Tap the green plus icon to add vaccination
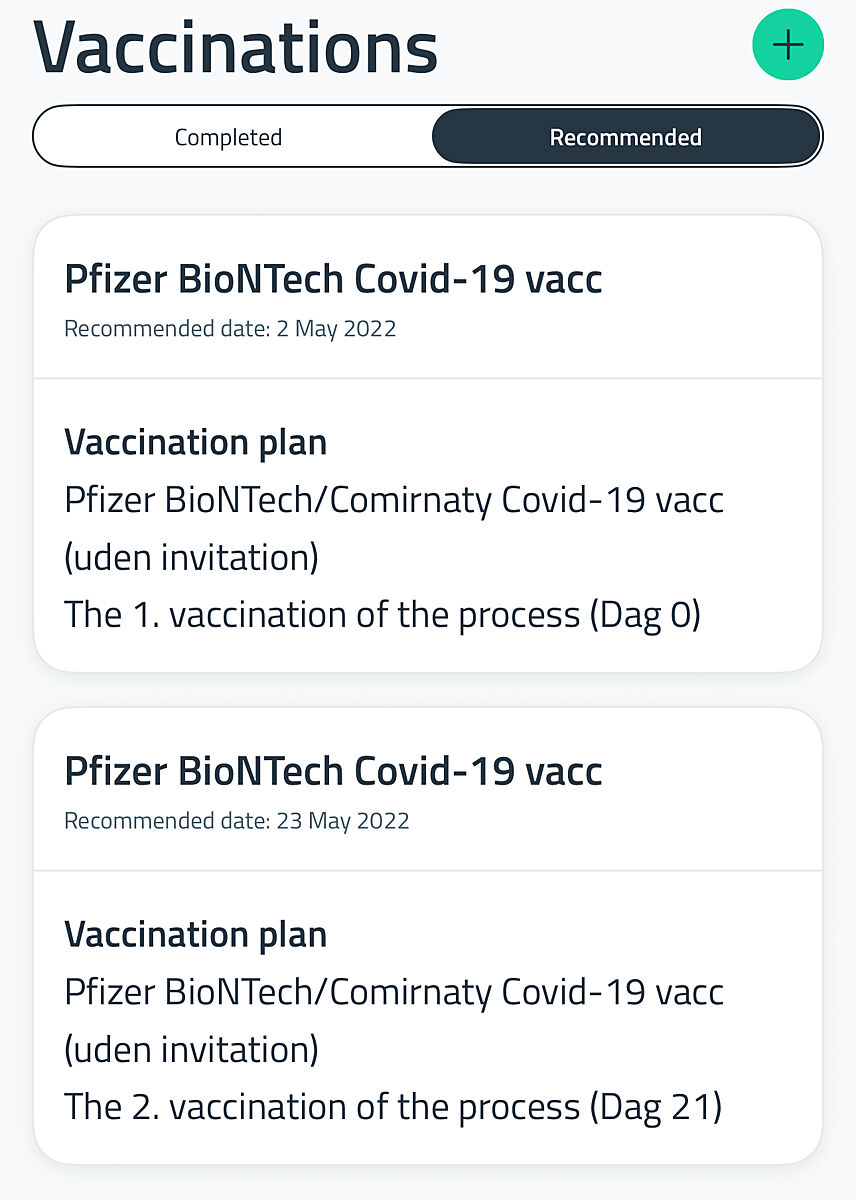The height and width of the screenshot is (1200, 856). point(788,45)
